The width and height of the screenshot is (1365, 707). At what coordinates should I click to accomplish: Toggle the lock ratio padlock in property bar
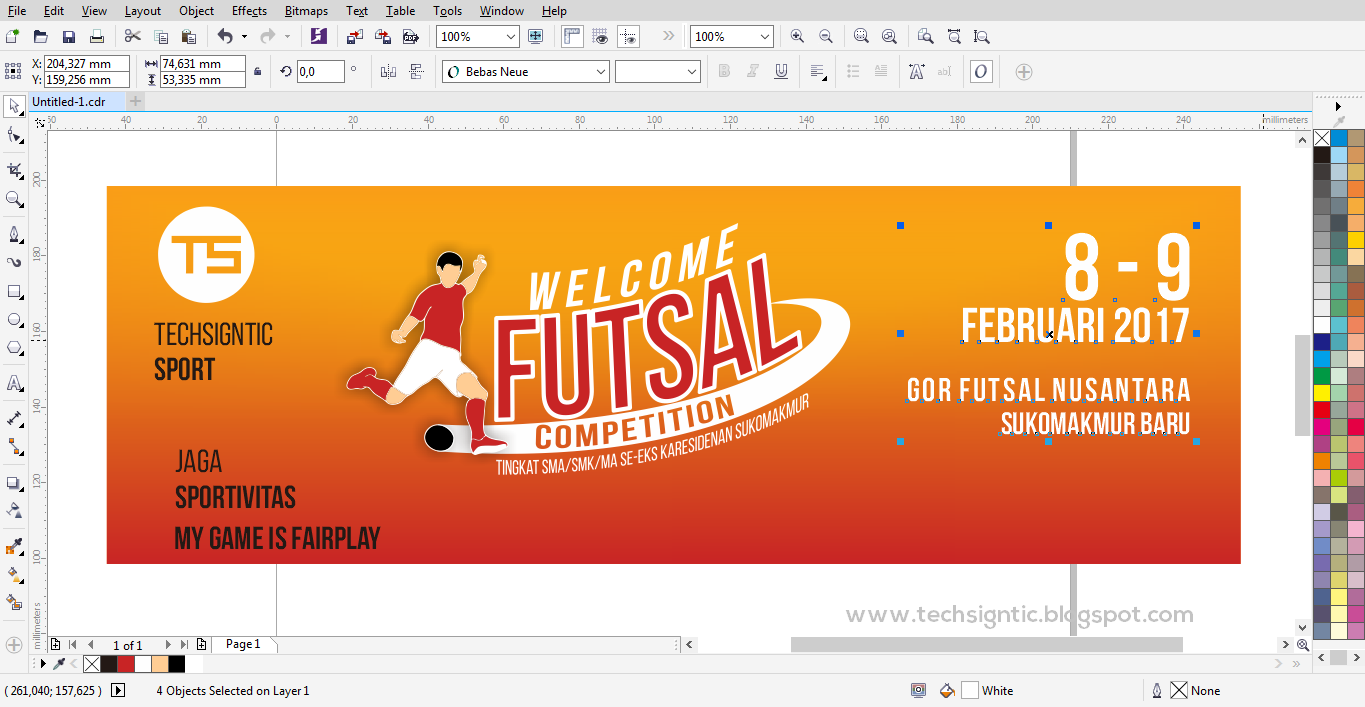click(x=256, y=71)
